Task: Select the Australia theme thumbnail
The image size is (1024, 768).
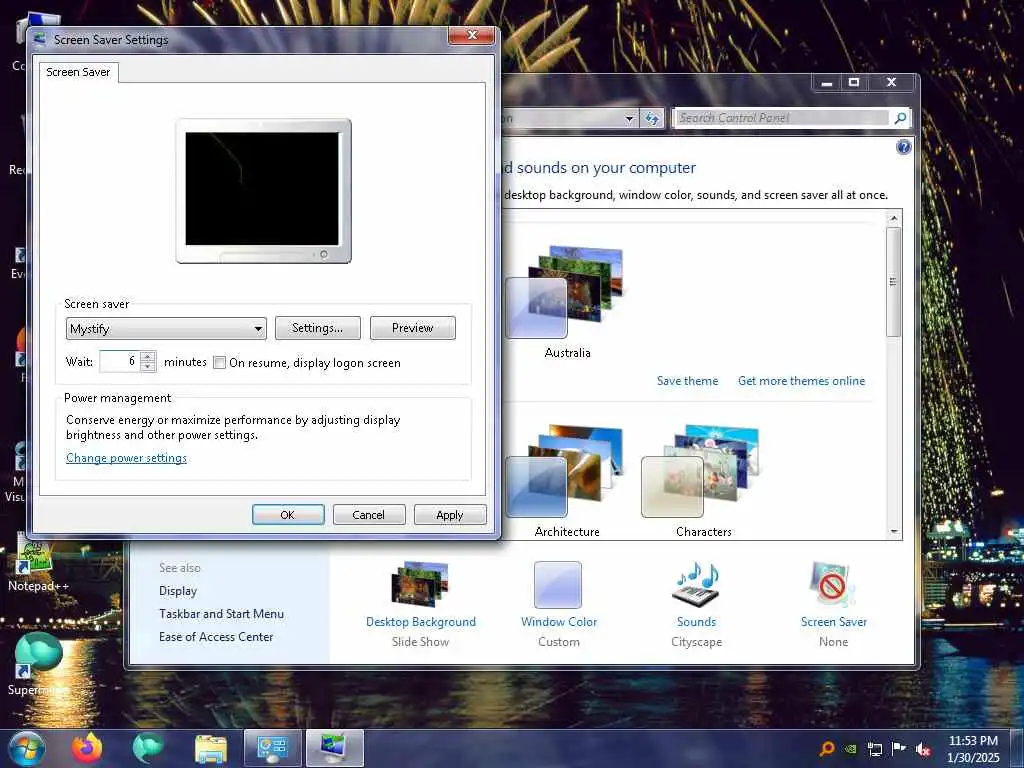Action: (x=566, y=292)
